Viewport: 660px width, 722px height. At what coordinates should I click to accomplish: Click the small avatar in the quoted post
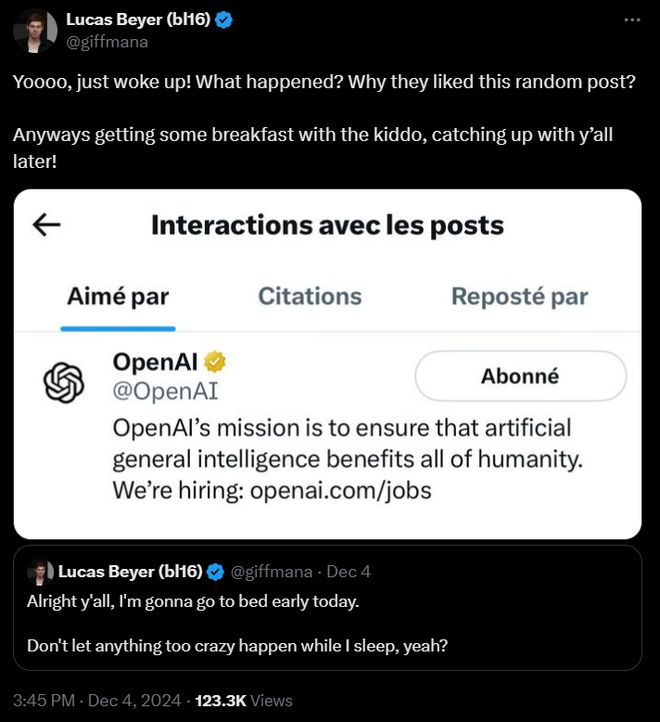coord(40,572)
